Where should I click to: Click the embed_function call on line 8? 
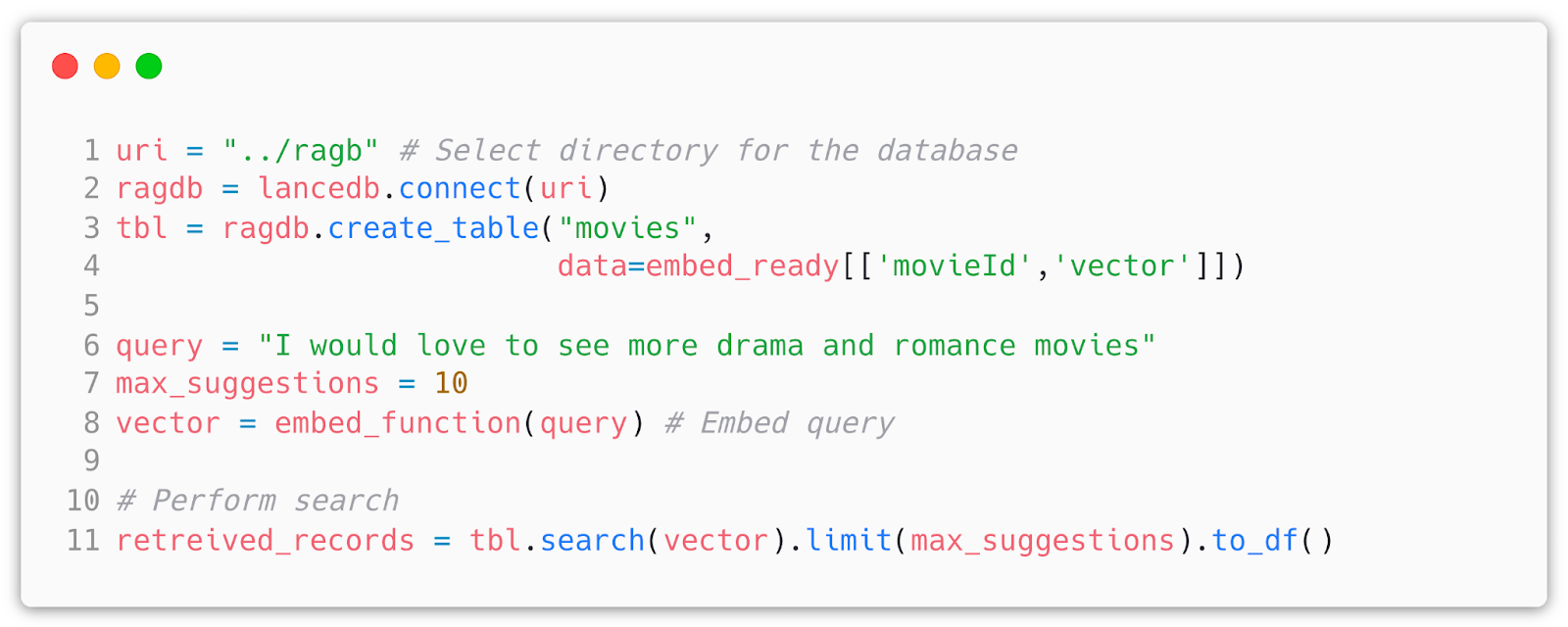point(398,423)
